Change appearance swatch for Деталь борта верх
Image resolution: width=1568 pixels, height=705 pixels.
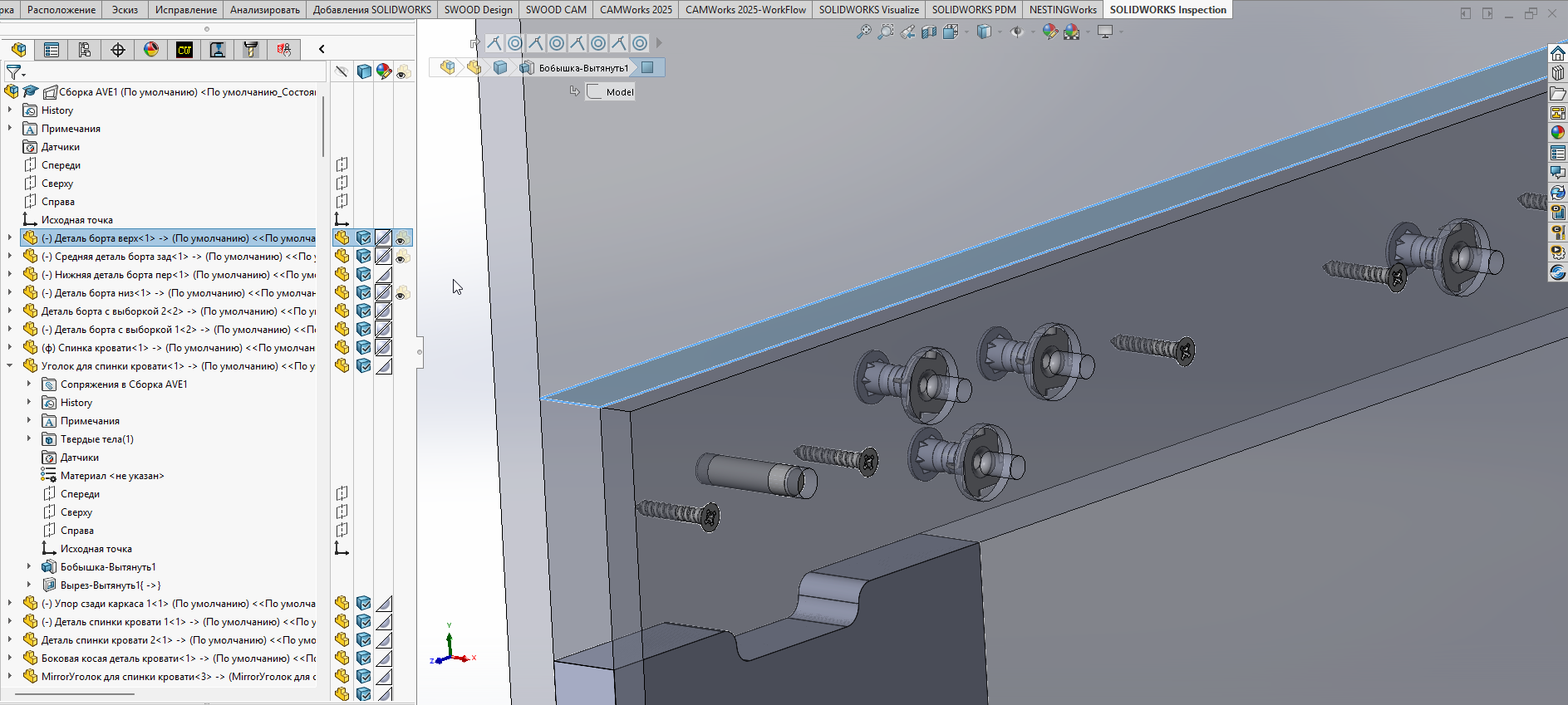pos(383,238)
